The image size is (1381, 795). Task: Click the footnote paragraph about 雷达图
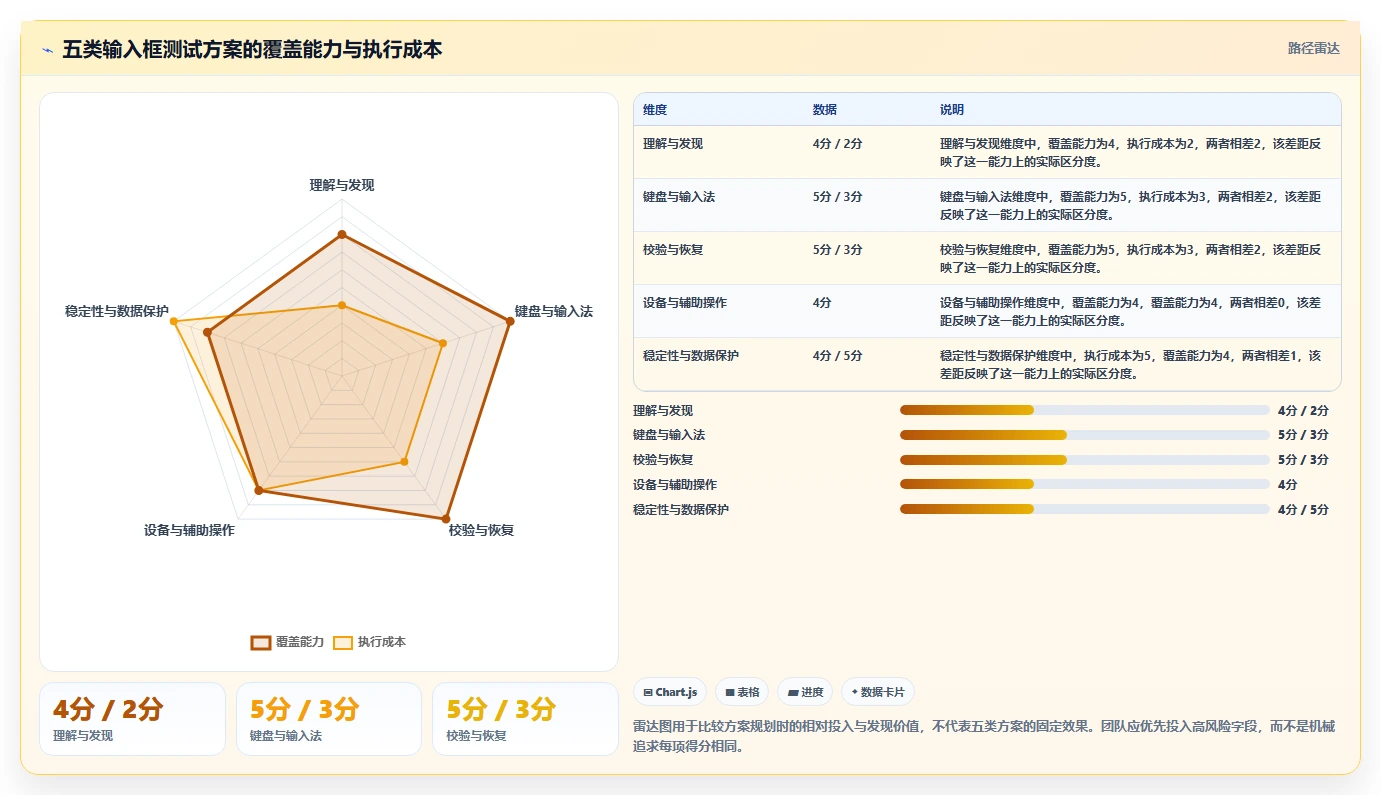tap(984, 736)
